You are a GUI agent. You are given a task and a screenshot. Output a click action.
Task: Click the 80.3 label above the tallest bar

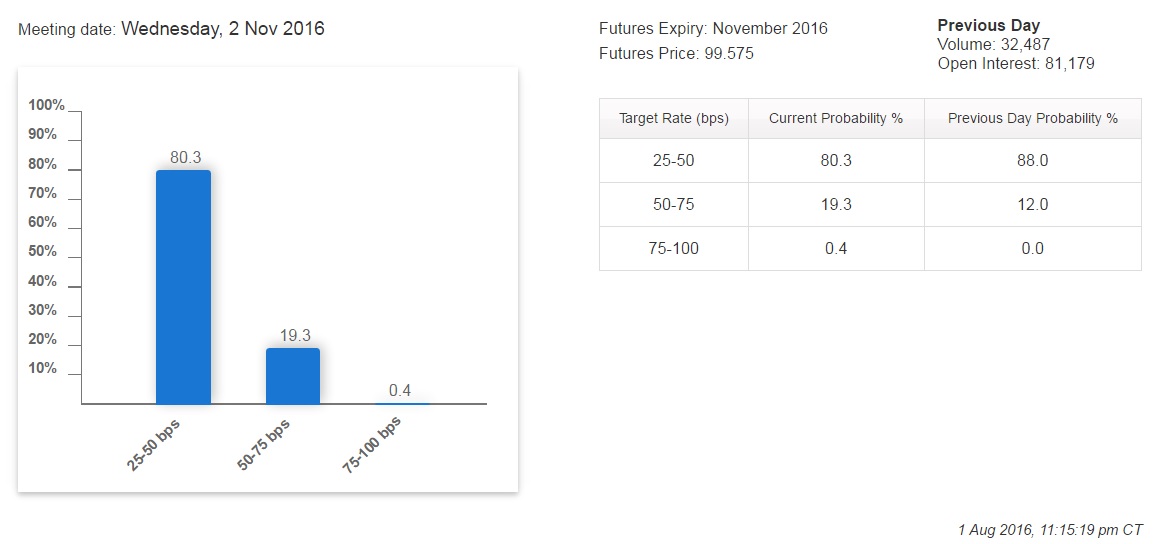(x=185, y=157)
